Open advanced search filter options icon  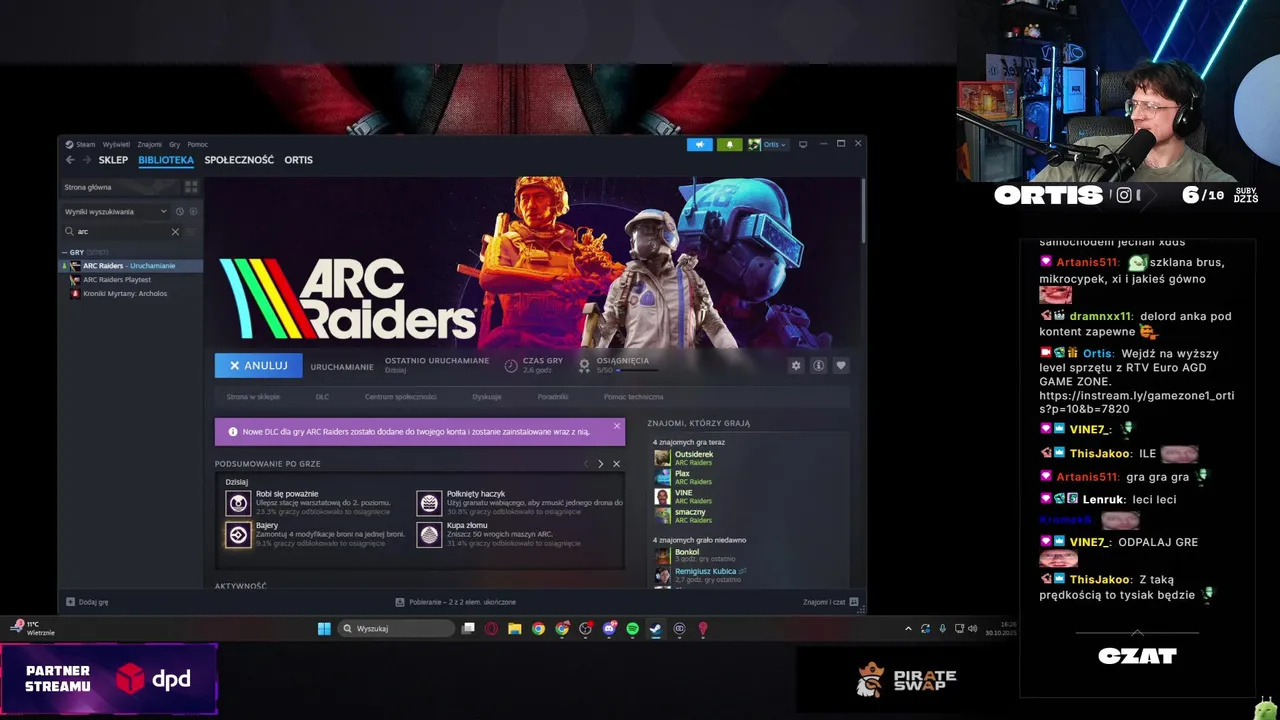pos(191,232)
